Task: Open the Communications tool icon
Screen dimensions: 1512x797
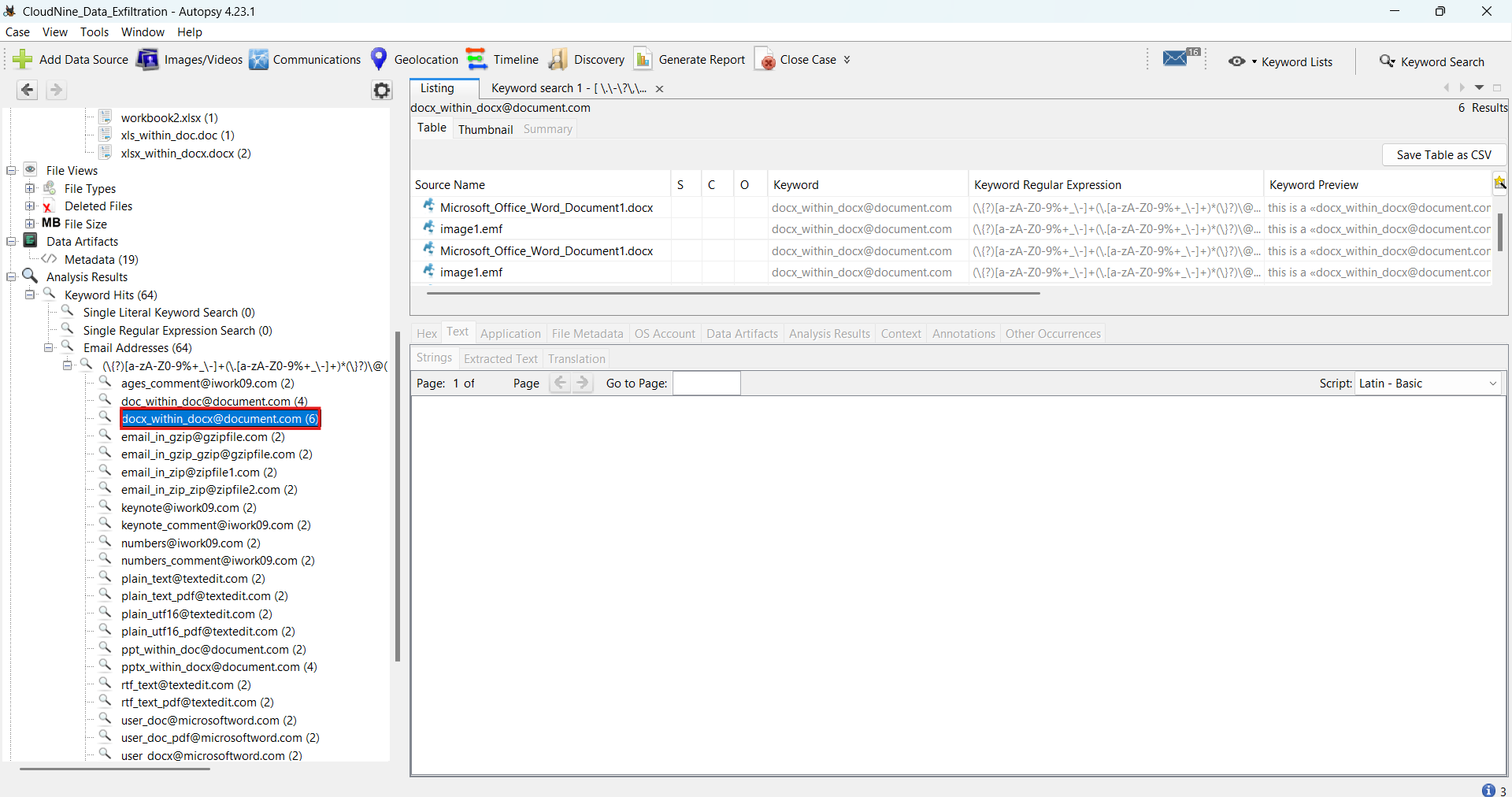Action: click(x=258, y=60)
